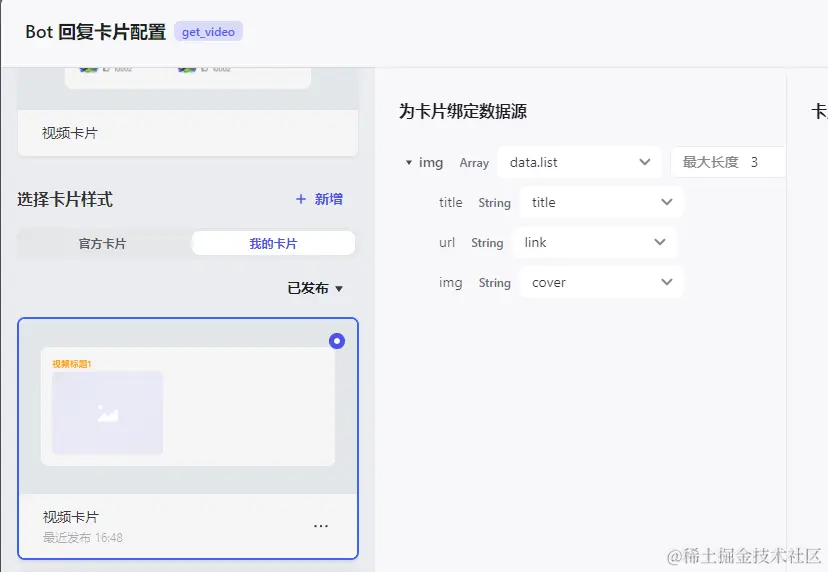Click the 视频卡片 label in the top card
This screenshot has width=828, height=572.
(70, 133)
